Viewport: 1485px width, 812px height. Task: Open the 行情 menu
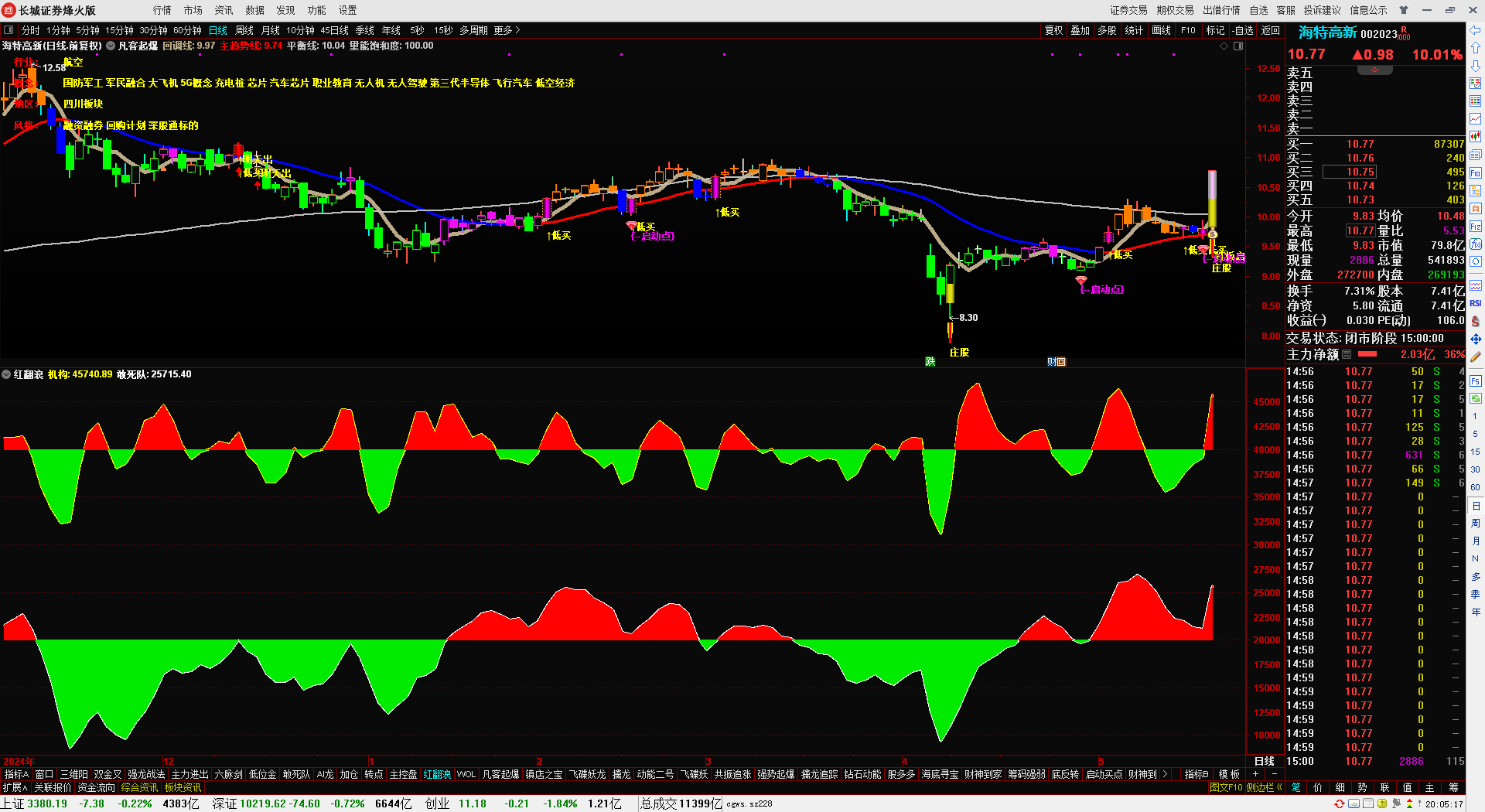point(162,10)
